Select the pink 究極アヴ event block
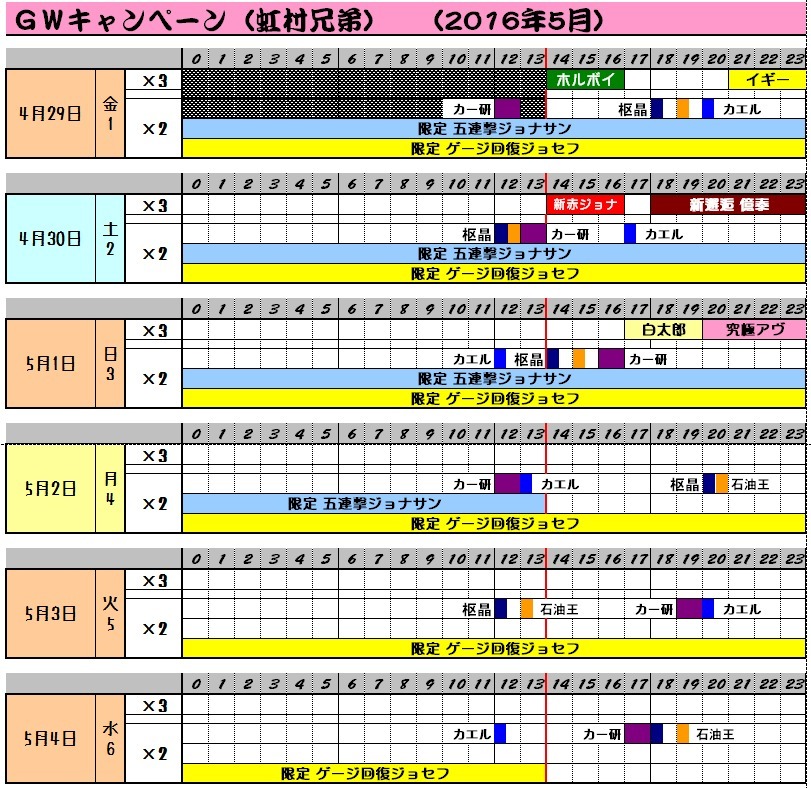This screenshot has width=811, height=788. (754, 330)
